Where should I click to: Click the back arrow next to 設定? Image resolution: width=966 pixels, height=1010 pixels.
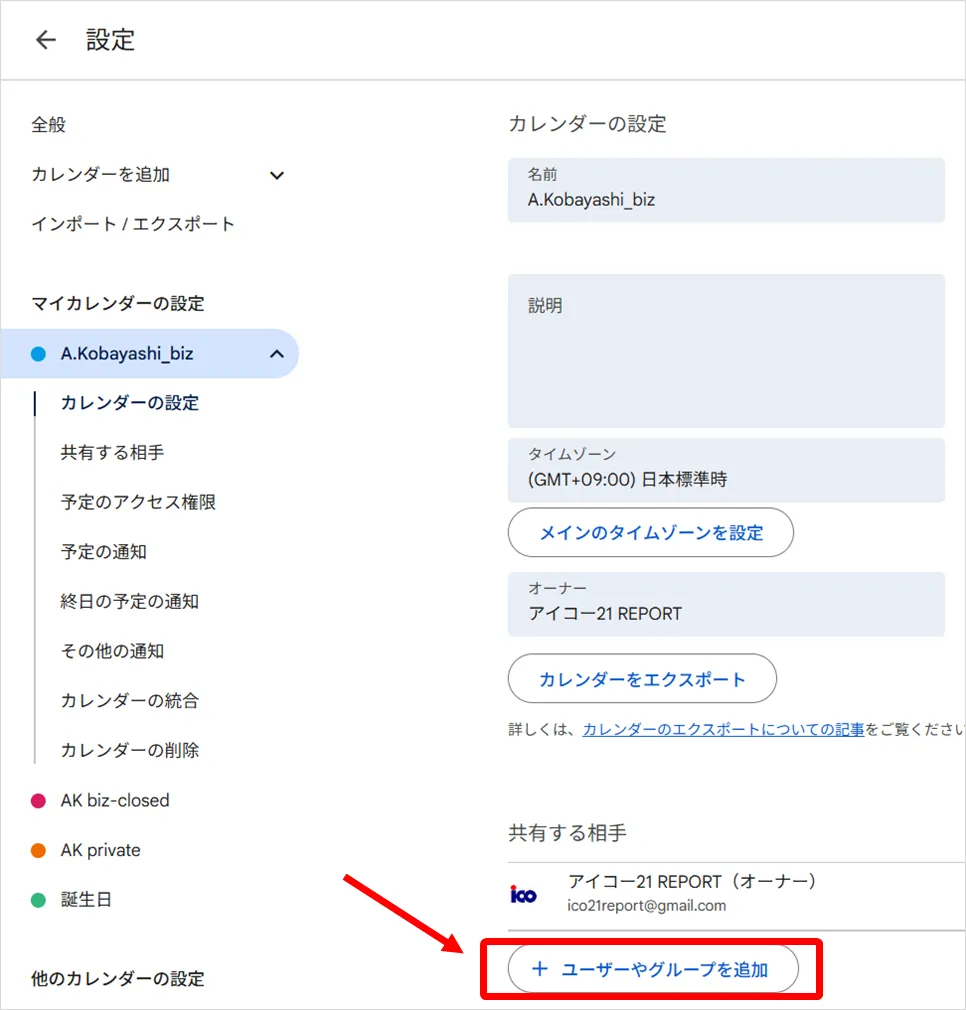(46, 40)
